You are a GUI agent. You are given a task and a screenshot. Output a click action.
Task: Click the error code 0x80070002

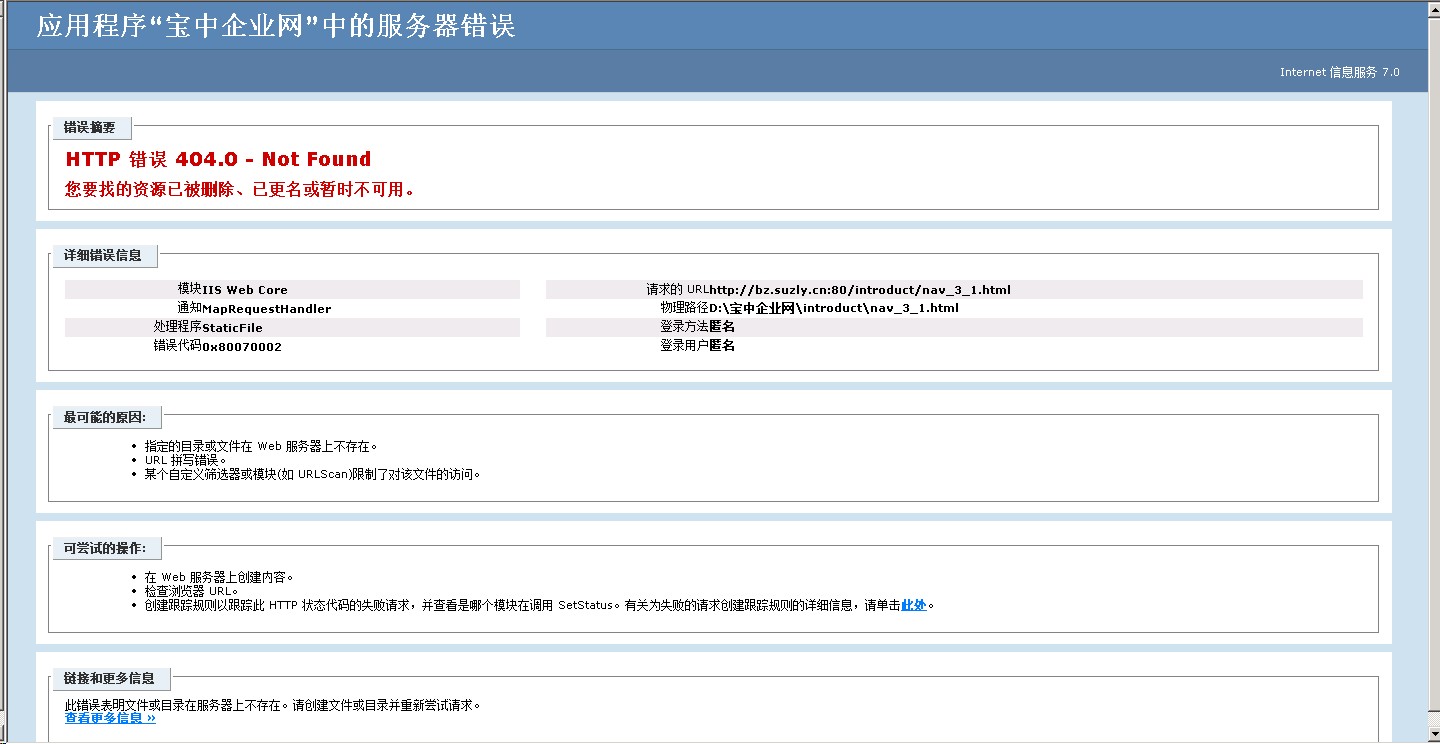(x=242, y=347)
